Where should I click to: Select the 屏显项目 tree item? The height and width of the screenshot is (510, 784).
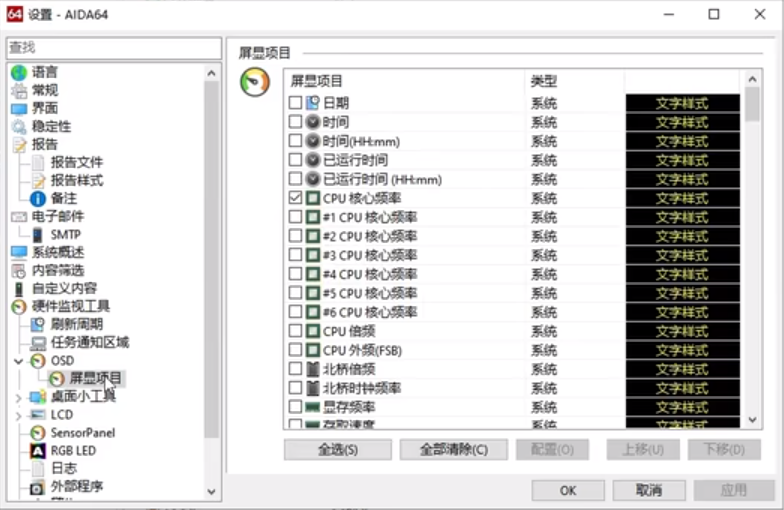[95, 378]
